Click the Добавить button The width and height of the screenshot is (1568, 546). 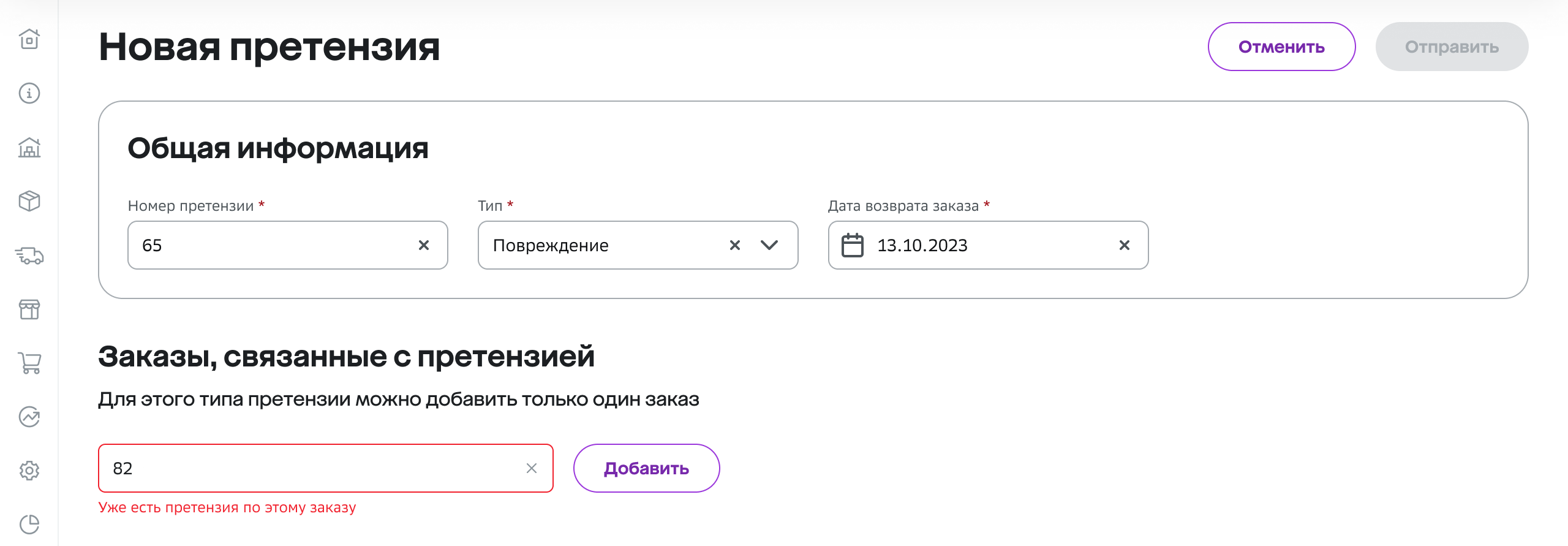point(646,468)
